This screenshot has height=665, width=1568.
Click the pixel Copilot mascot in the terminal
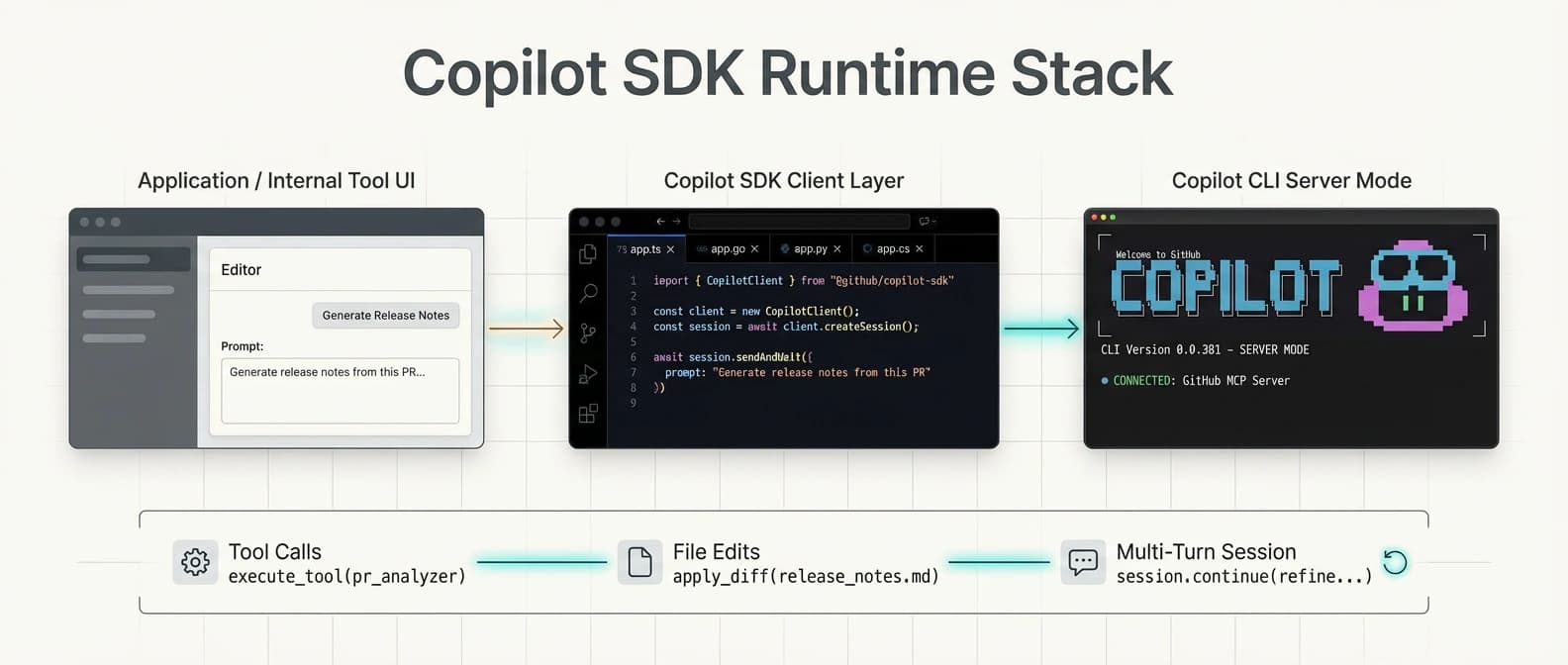(x=1413, y=285)
